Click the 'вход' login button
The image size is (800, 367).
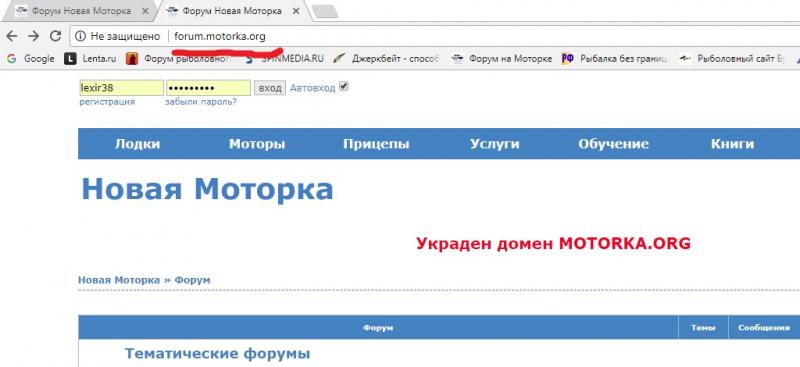[x=270, y=88]
